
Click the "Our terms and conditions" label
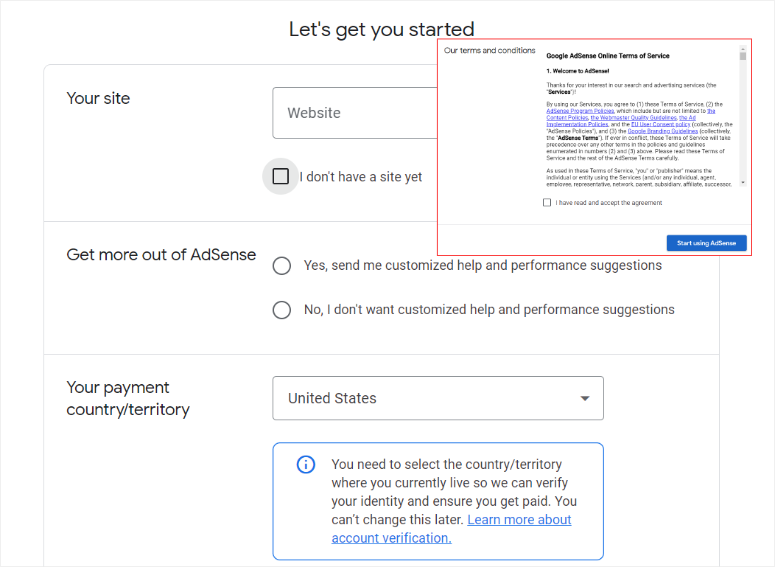point(489,50)
